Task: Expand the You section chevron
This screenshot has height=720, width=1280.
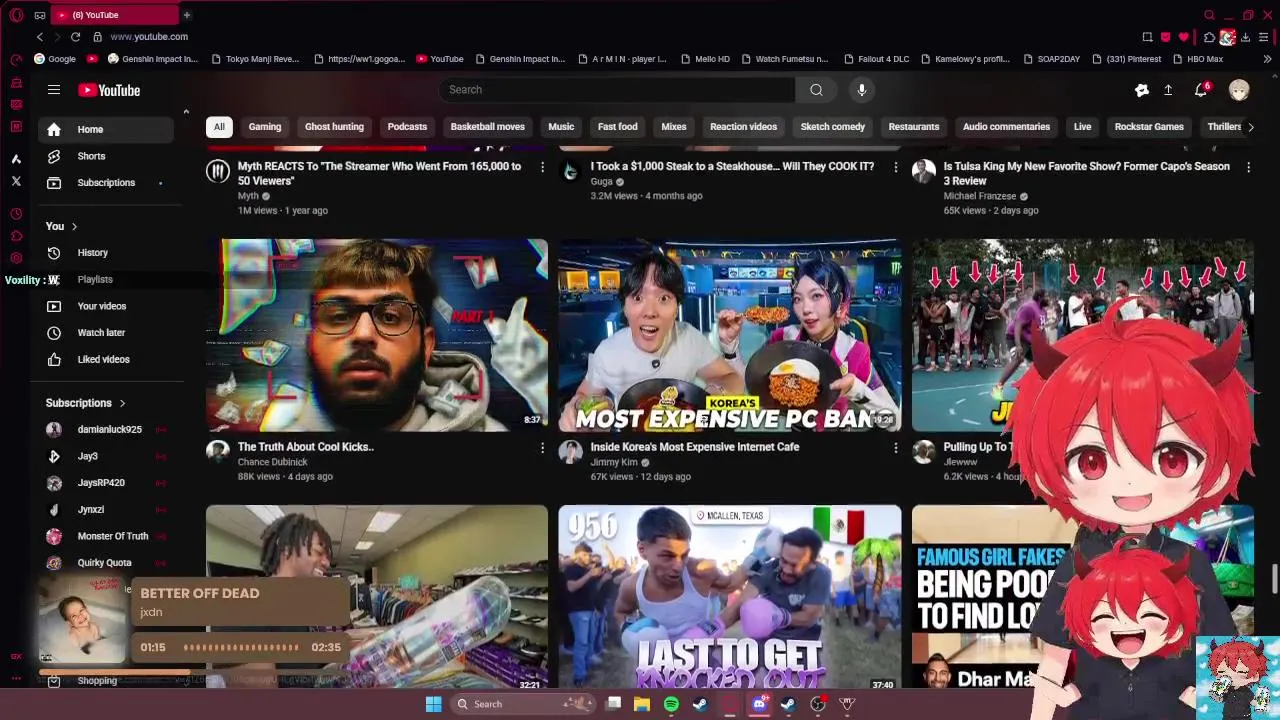Action: tap(74, 227)
